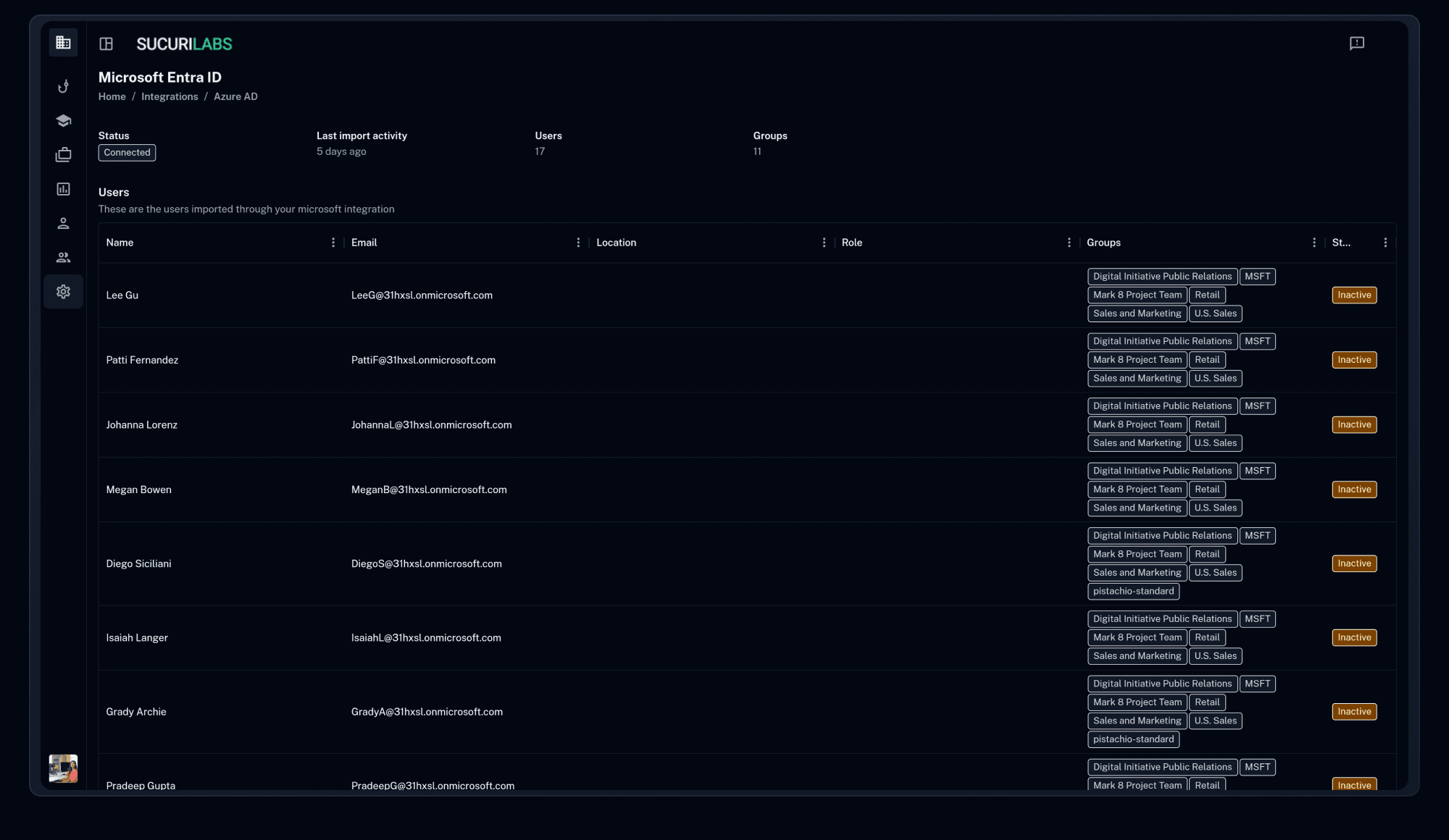
Task: Navigate to the Integrations breadcrumb
Action: tap(170, 96)
